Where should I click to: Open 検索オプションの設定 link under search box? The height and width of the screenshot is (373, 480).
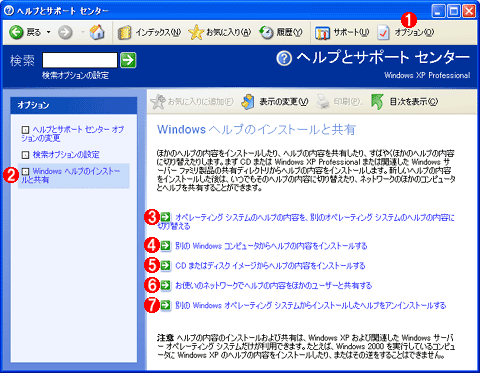(x=75, y=75)
